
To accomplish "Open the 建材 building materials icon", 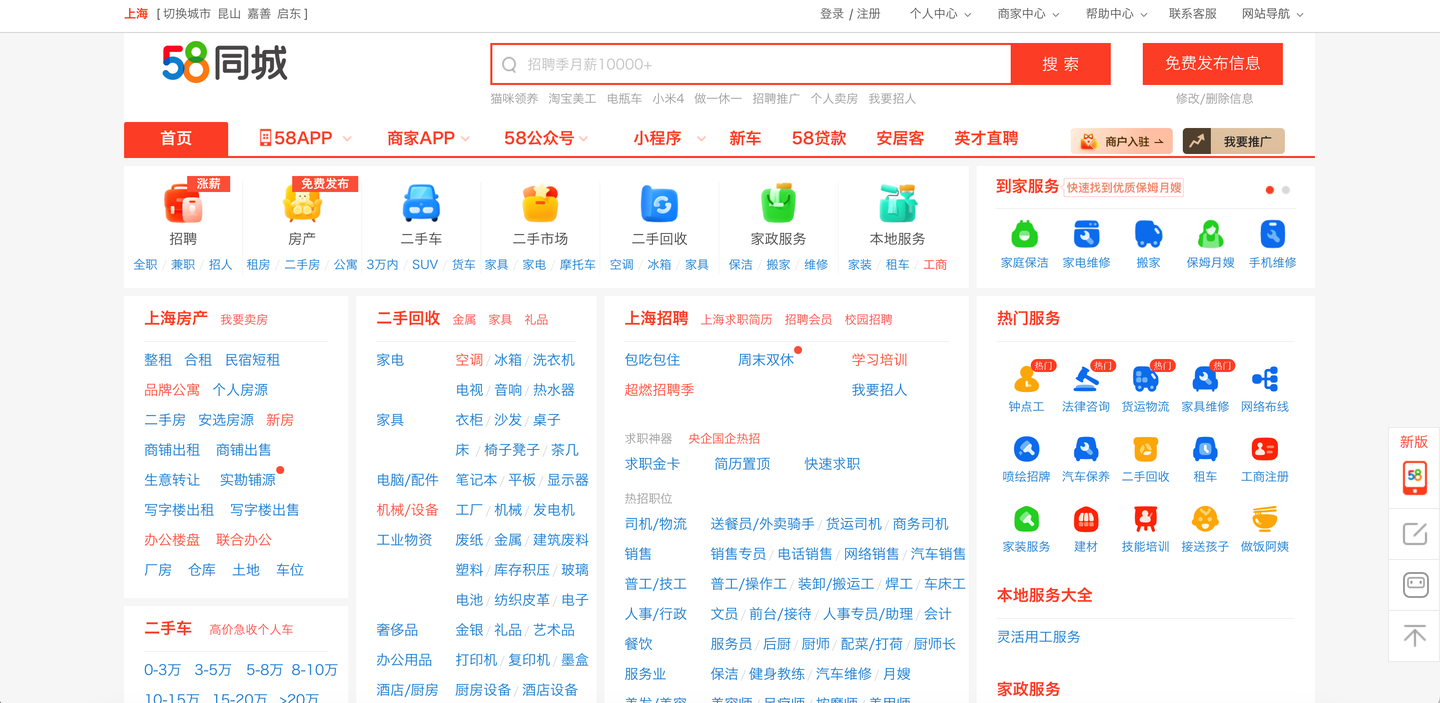I will [x=1086, y=519].
